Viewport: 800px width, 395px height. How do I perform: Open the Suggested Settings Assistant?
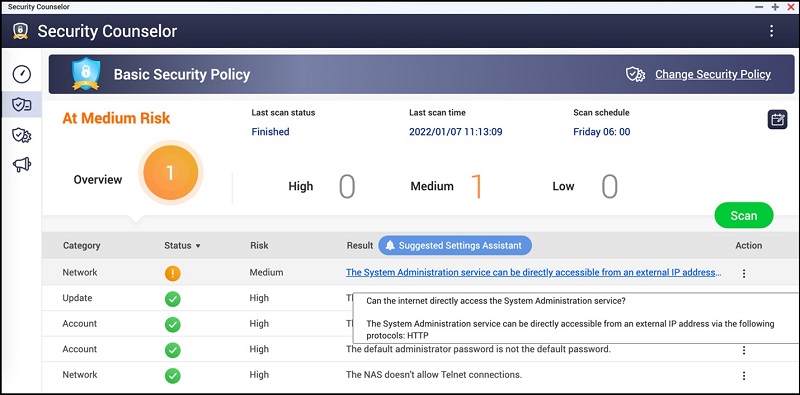(x=455, y=245)
